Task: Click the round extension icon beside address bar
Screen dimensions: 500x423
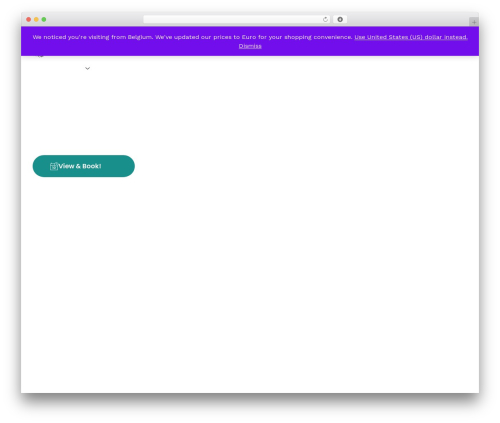Action: click(x=340, y=19)
